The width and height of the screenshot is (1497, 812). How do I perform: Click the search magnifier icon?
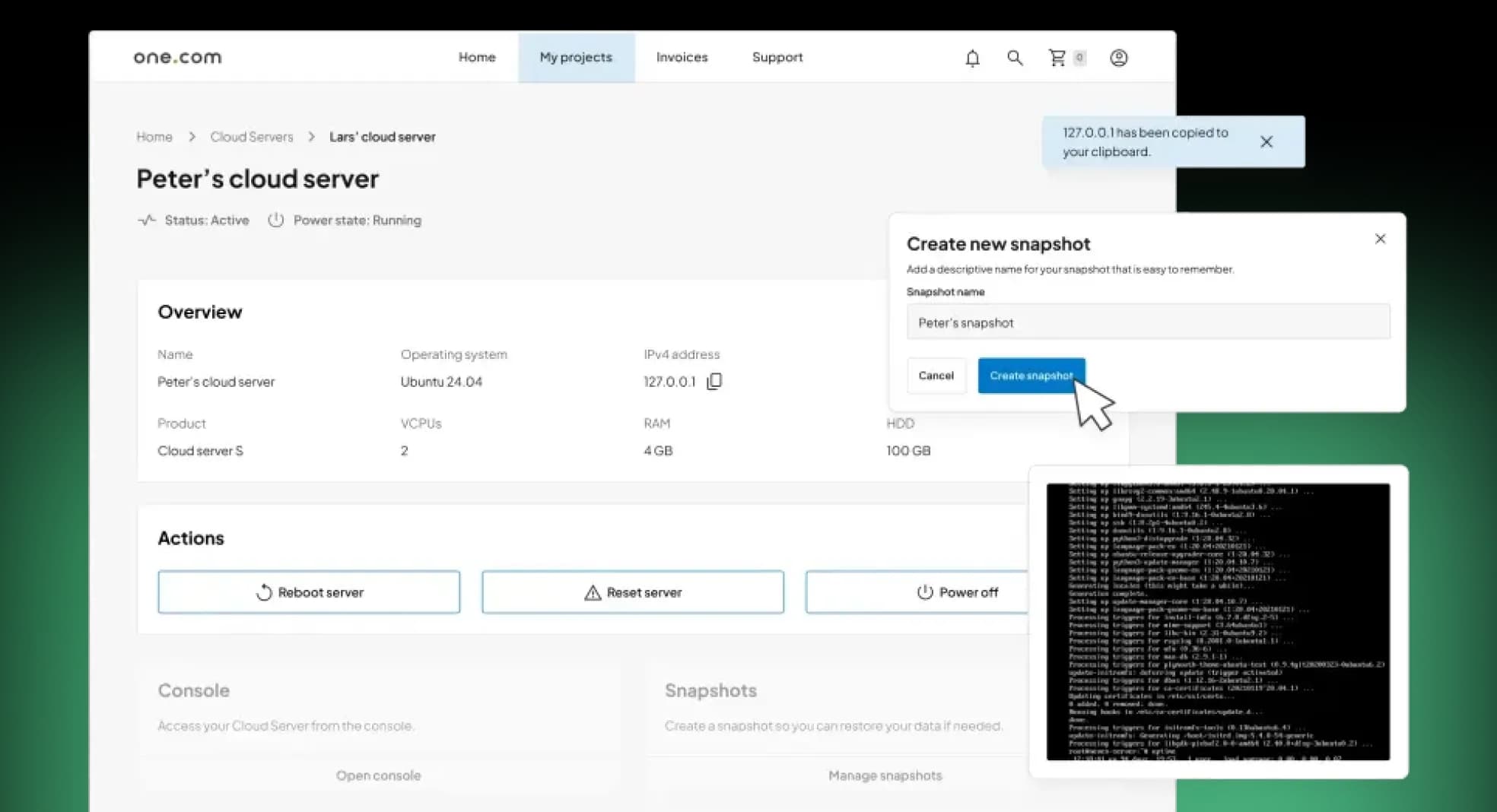tap(1015, 58)
